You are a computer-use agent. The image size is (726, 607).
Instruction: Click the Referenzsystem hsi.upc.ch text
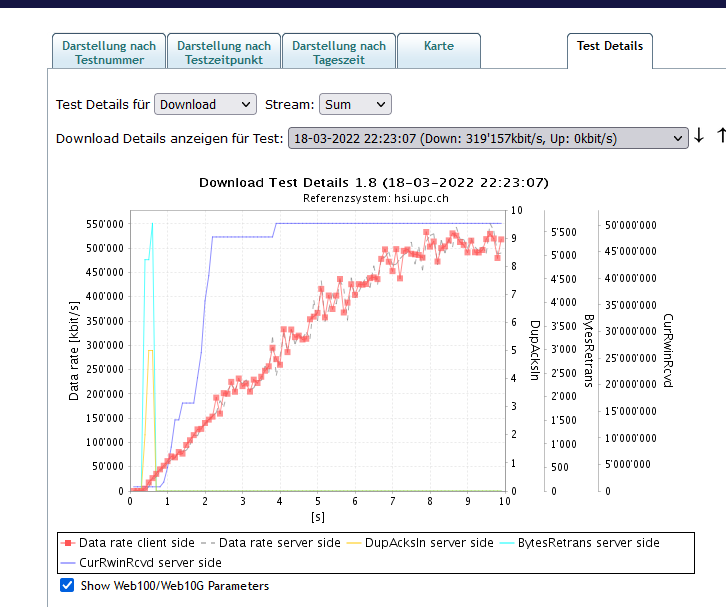375,199
